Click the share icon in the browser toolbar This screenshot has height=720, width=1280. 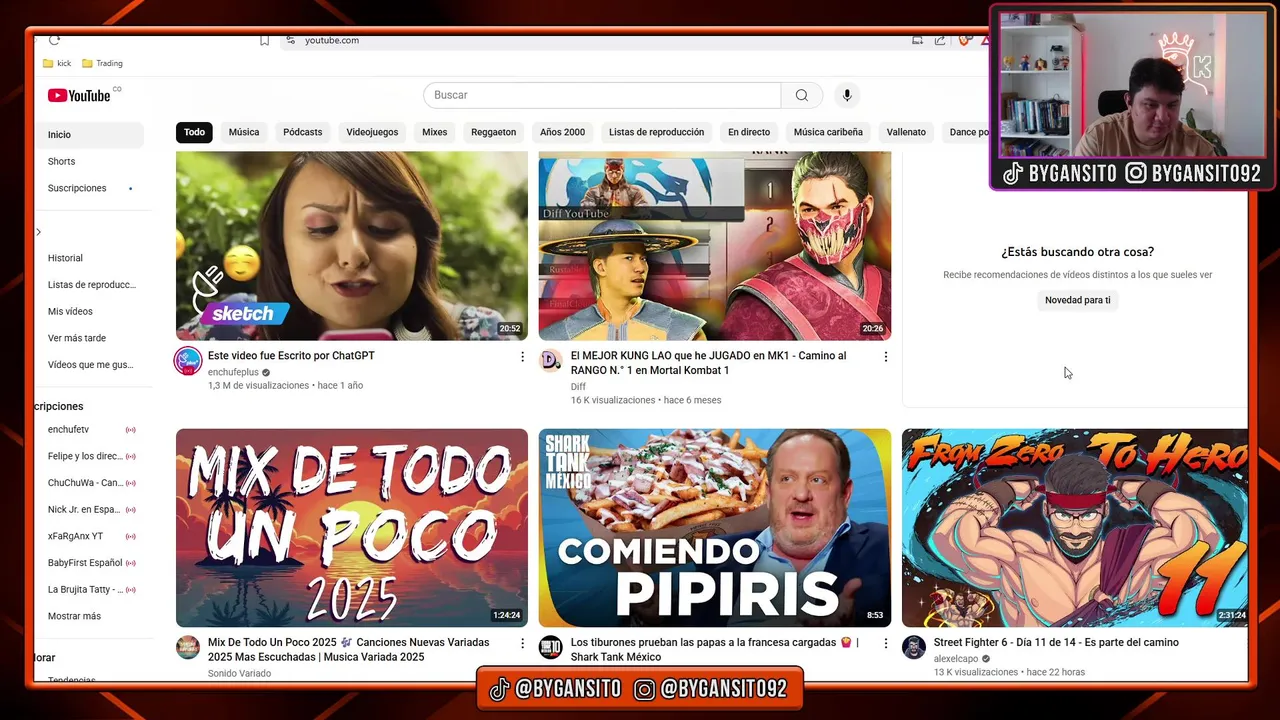click(x=940, y=40)
